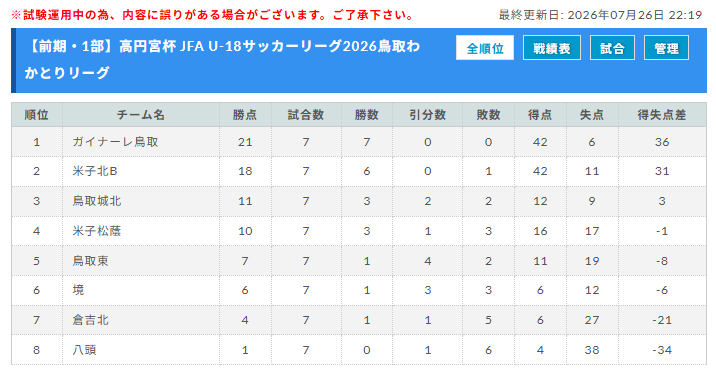
Task: Click the 境 team name
Action: [x=78, y=290]
